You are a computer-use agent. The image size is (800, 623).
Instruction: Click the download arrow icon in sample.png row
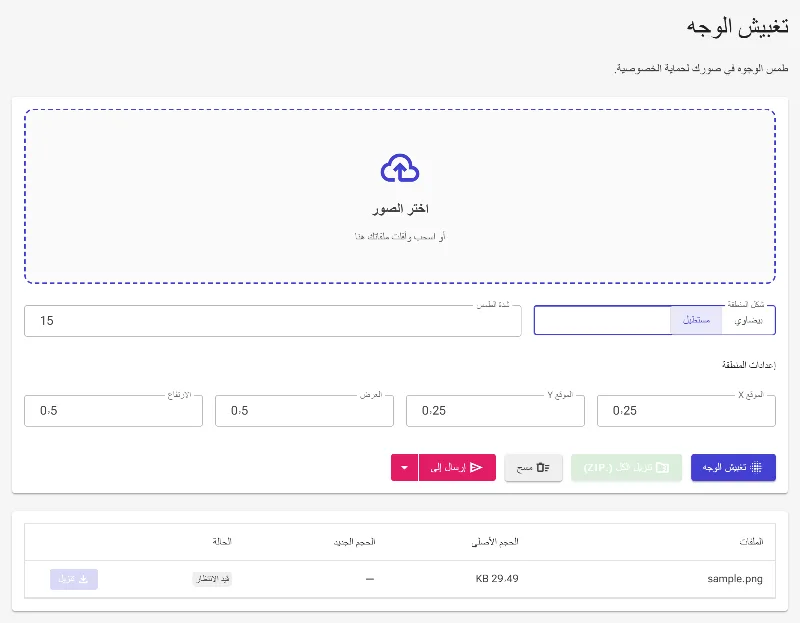coord(84,579)
